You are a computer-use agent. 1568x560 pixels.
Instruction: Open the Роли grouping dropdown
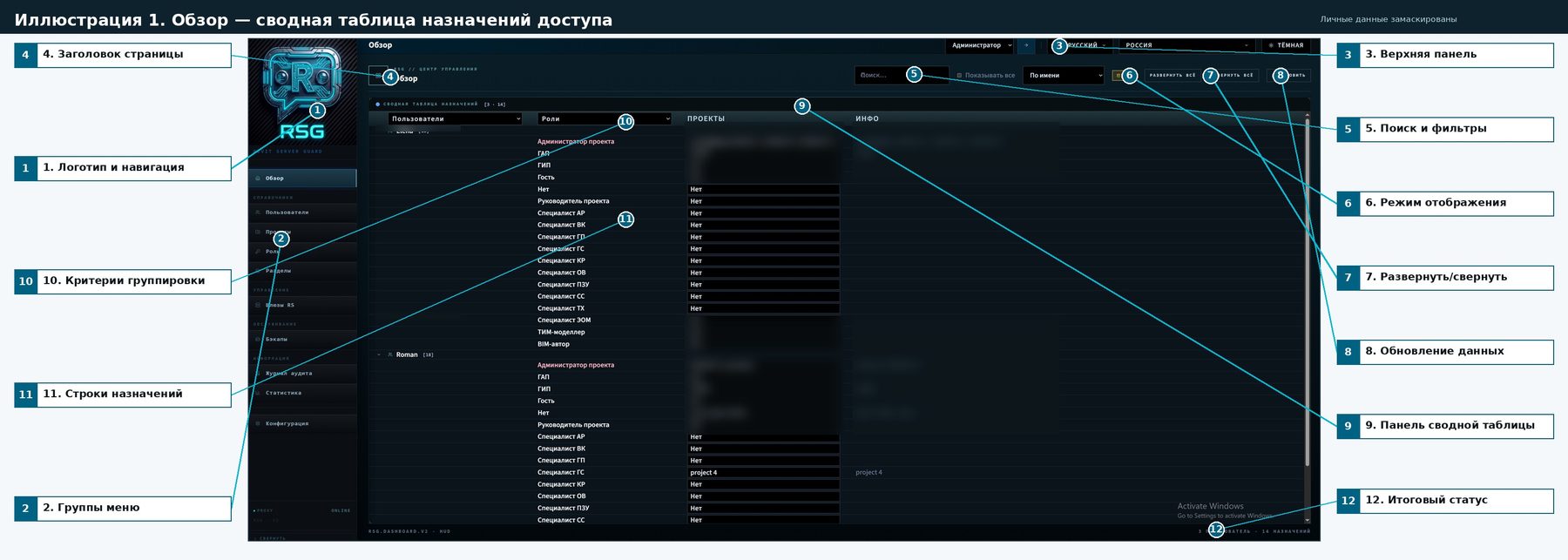tap(605, 118)
